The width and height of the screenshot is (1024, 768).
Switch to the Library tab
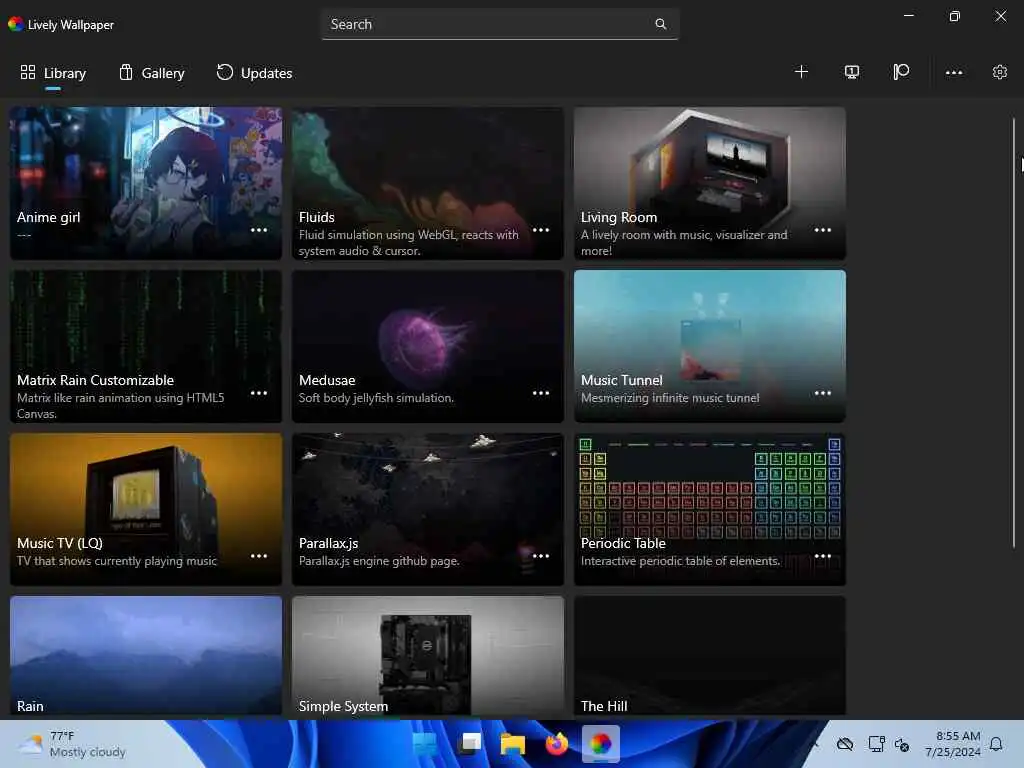coord(54,73)
